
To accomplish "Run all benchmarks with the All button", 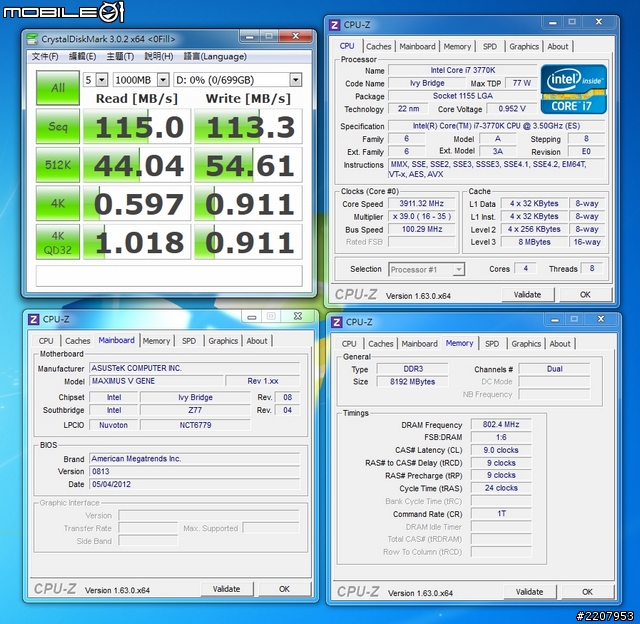I will click(x=58, y=88).
